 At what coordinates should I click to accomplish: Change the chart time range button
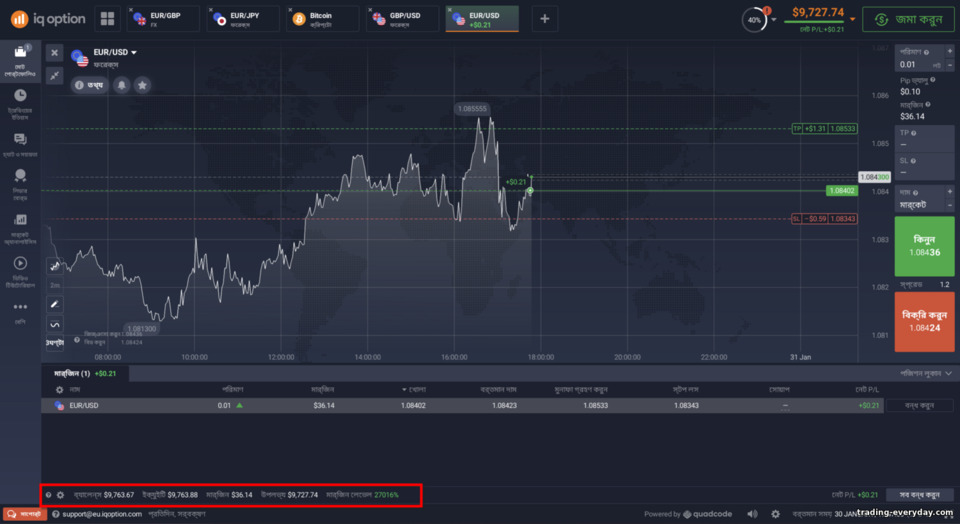(x=54, y=343)
